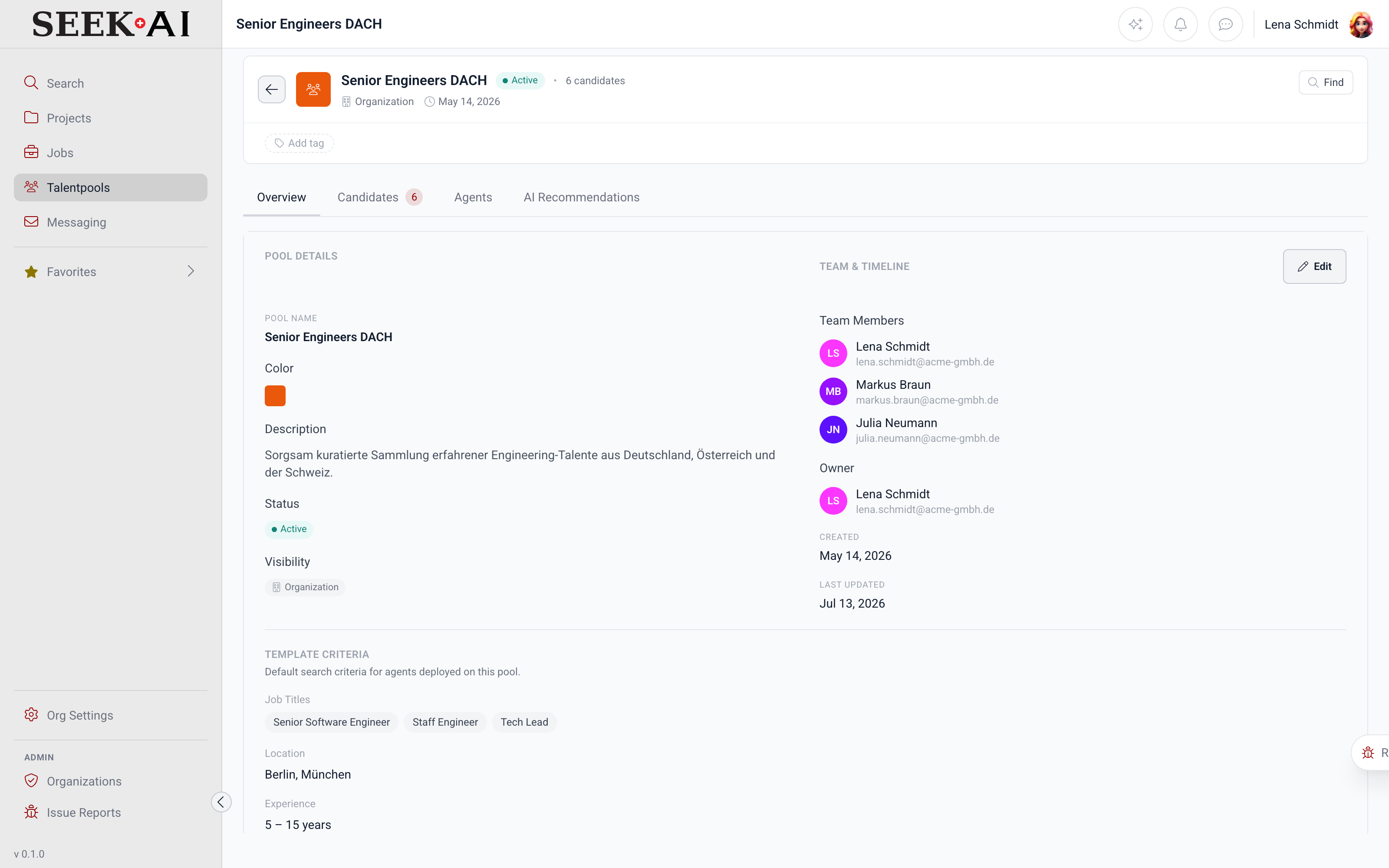Click the Active badge in header
This screenshot has width=1389, height=868.
point(520,80)
